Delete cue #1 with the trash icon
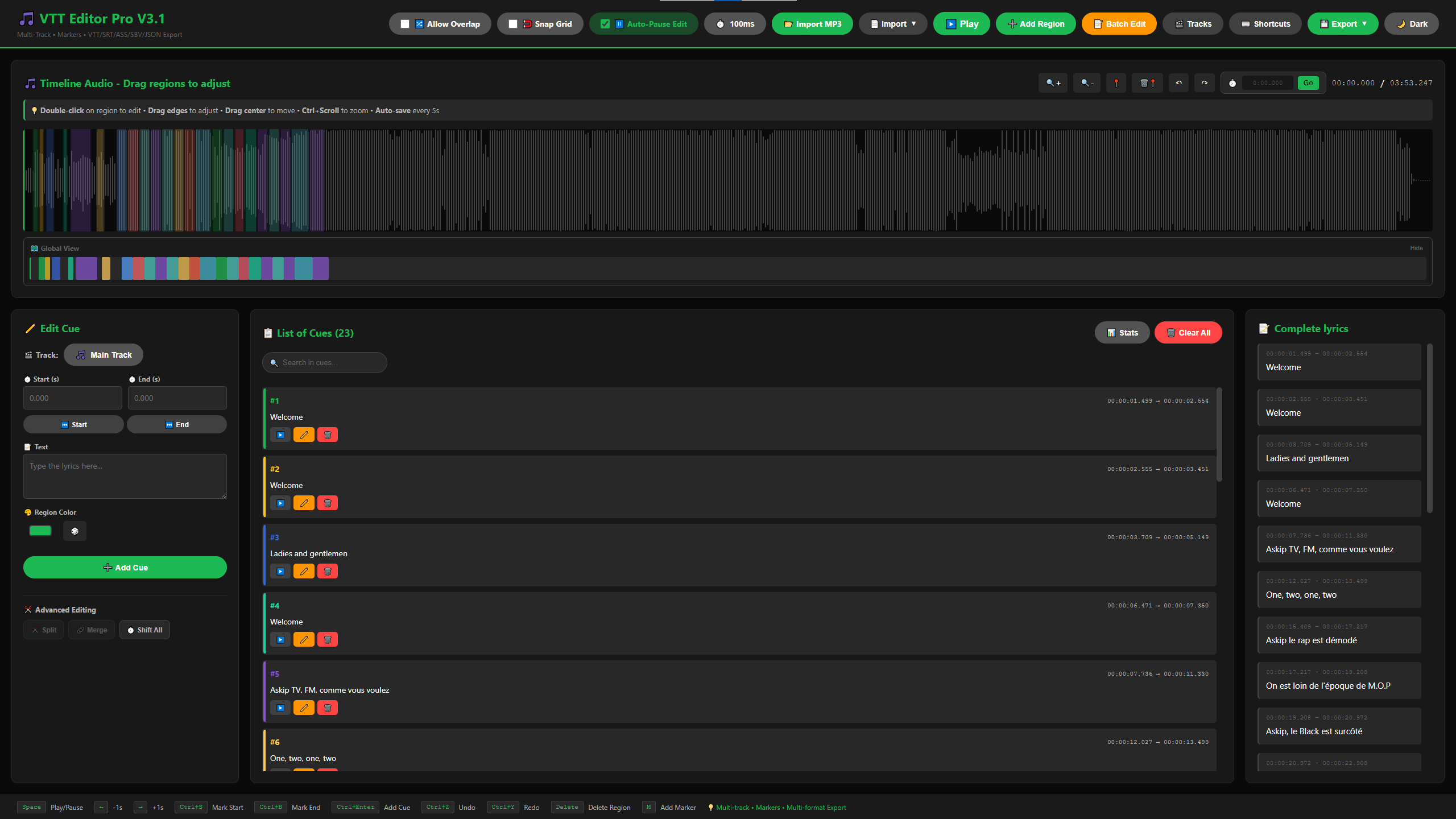The height and width of the screenshot is (819, 1456). pos(328,435)
